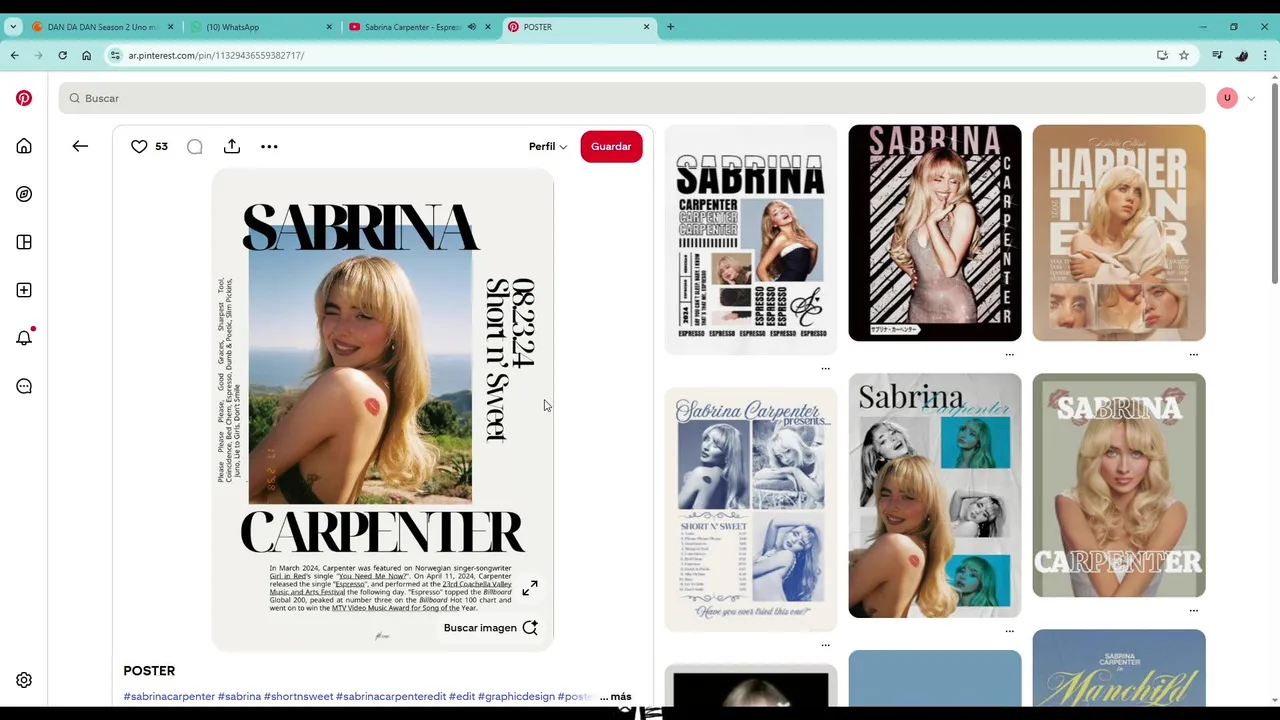Expand account chevron next to avatar
The image size is (1280, 720).
(x=1251, y=98)
